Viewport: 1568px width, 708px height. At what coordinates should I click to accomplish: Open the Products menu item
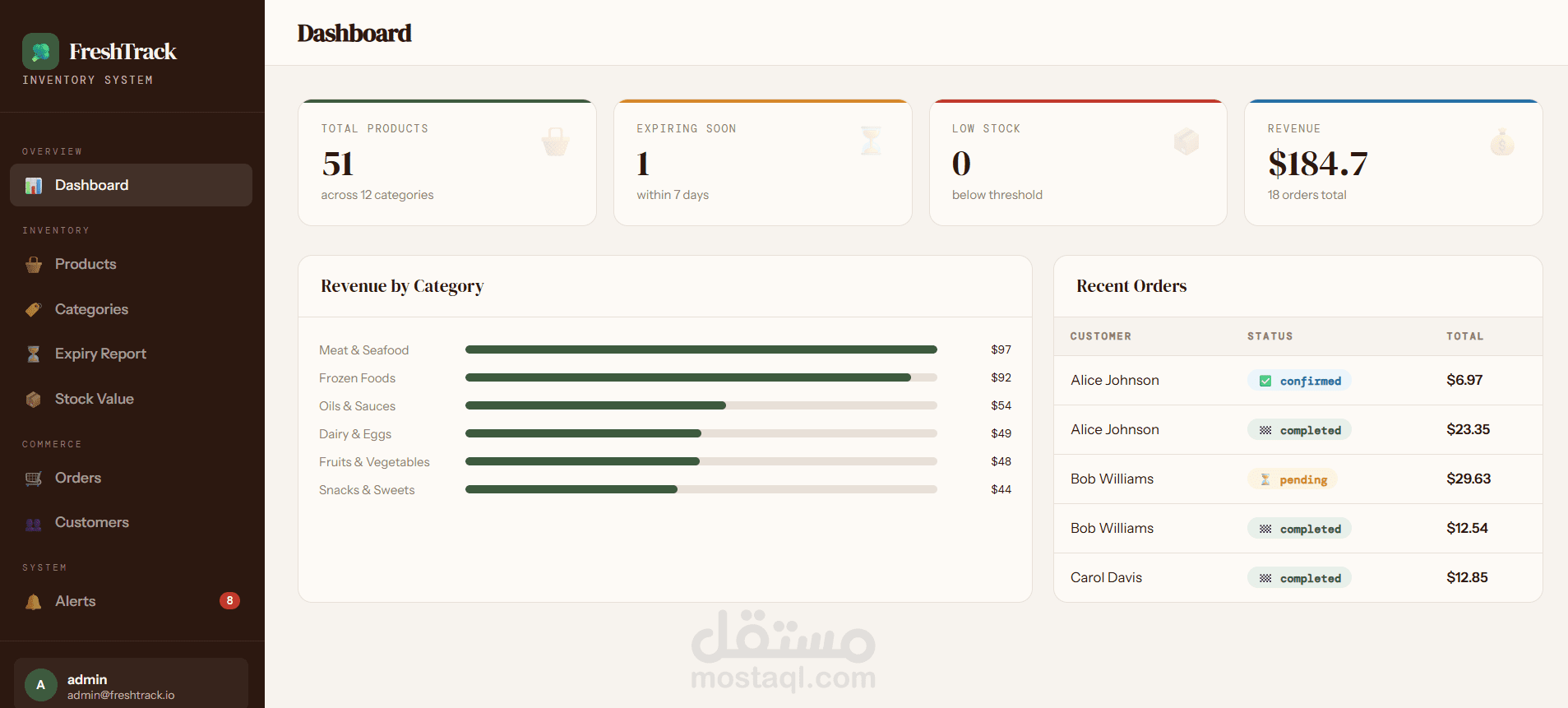(132, 264)
